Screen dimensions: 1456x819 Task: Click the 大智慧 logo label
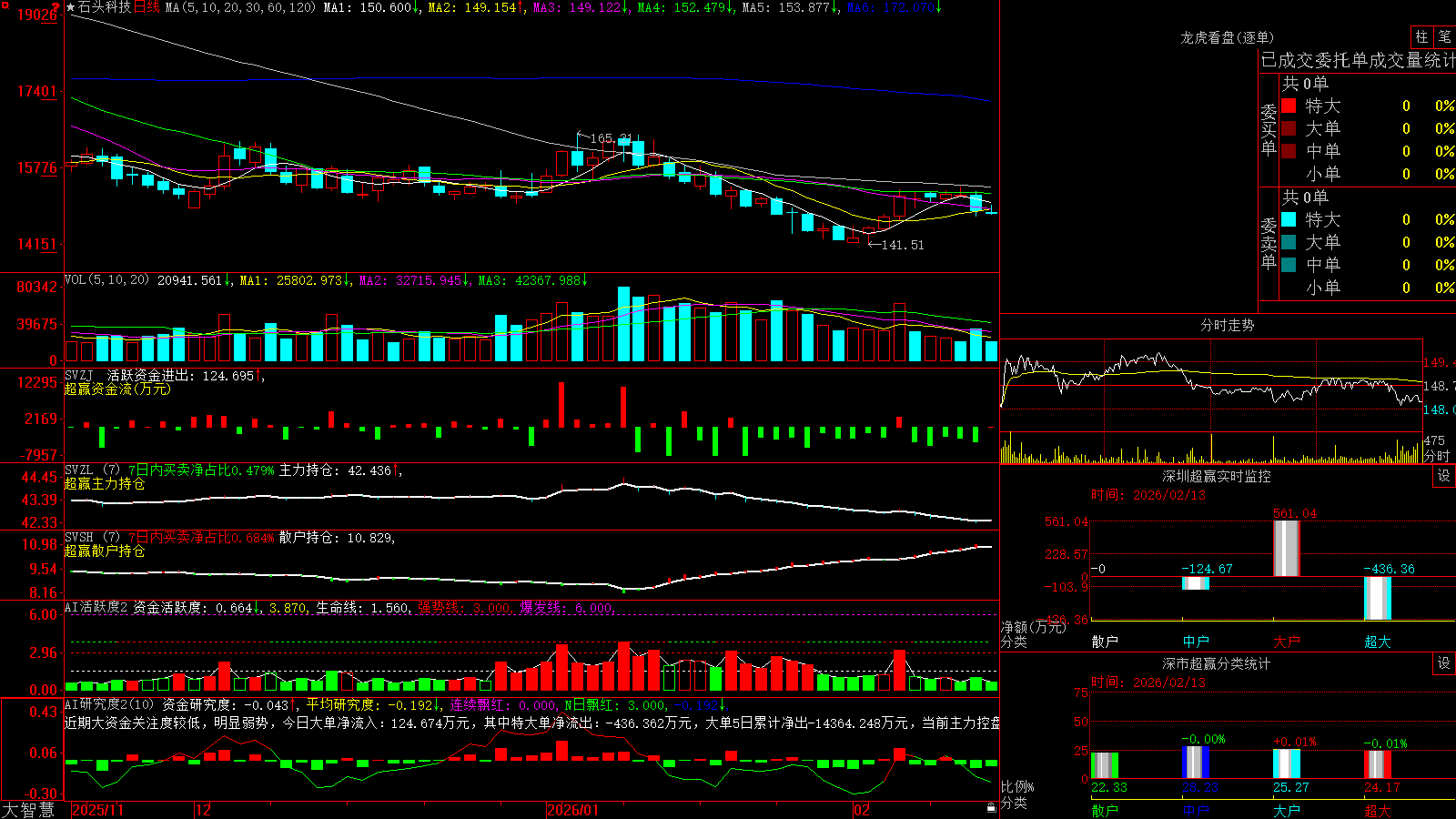28,809
